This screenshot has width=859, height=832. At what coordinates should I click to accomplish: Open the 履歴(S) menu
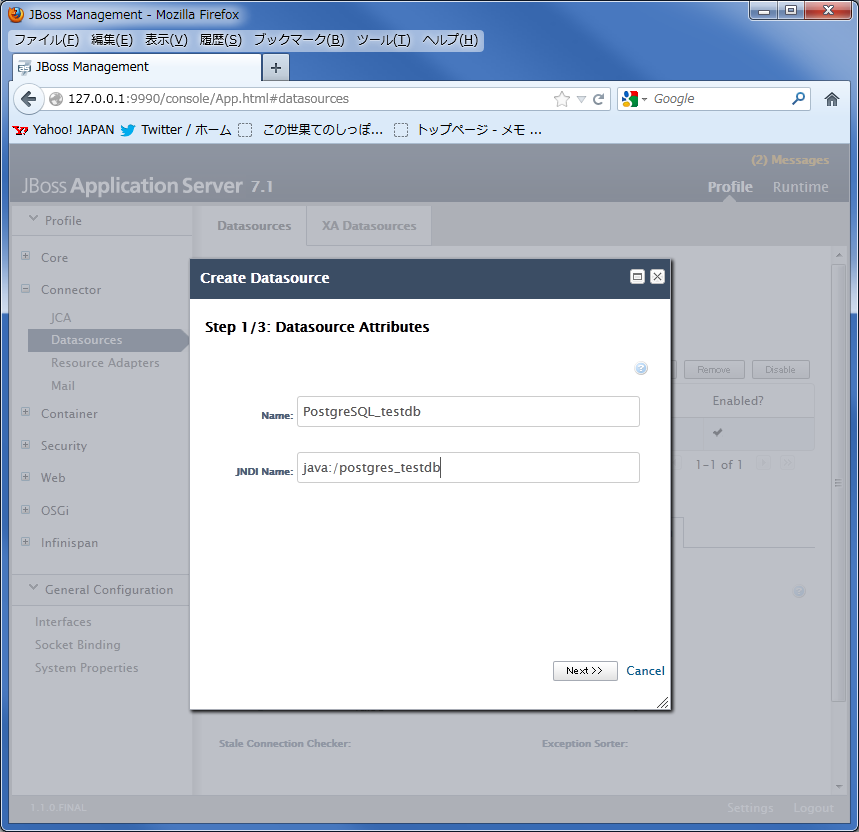[220, 40]
